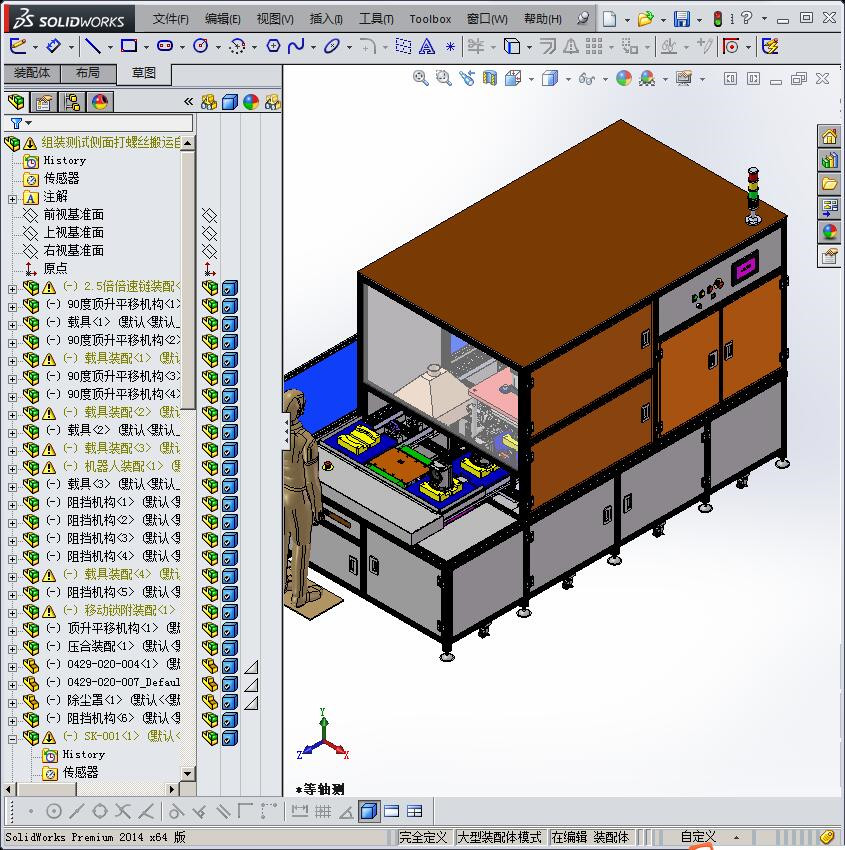Click the 大型装配体模式 status field

[499, 837]
